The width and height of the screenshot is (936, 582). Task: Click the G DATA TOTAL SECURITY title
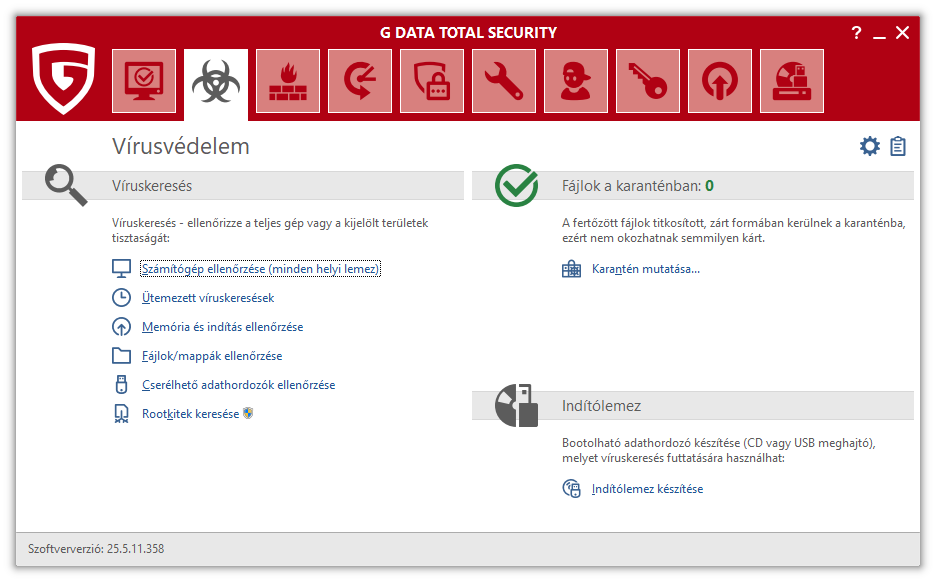tap(468, 33)
